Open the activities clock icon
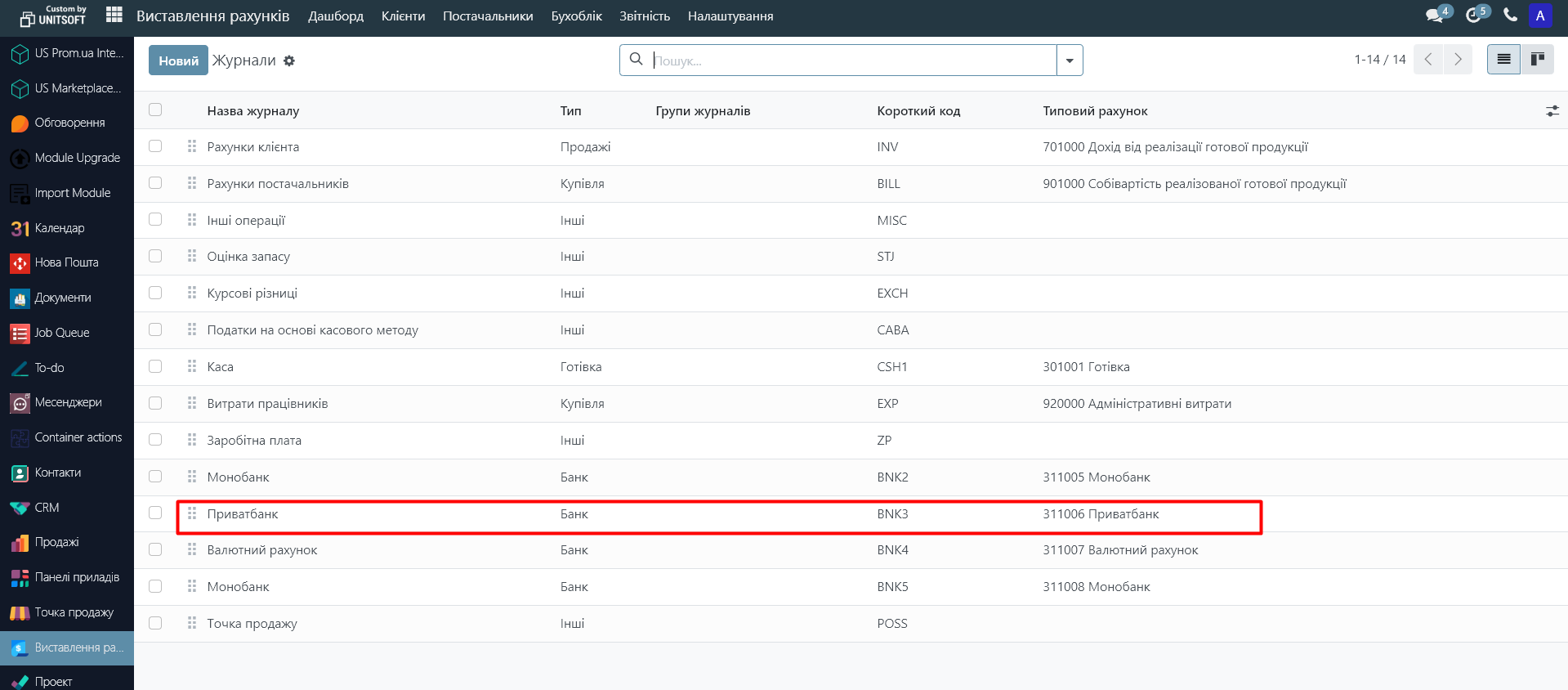The image size is (1568, 690). point(1473,16)
